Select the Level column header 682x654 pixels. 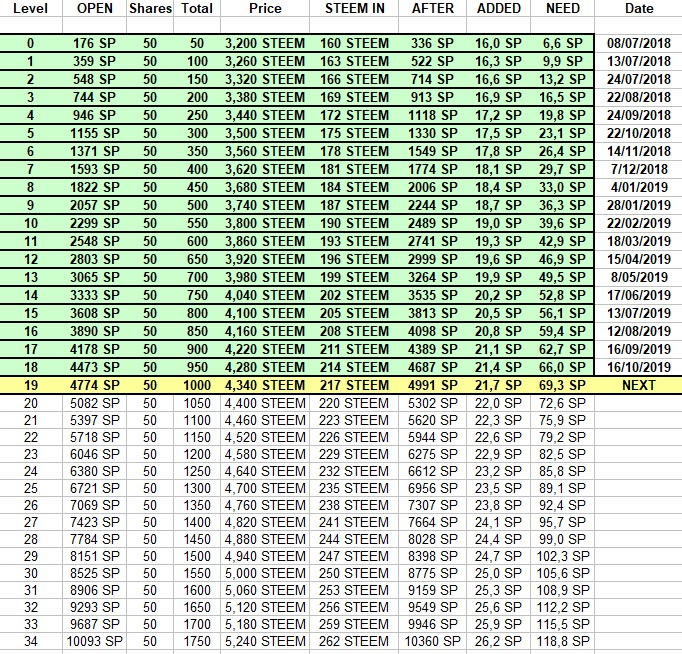30,8
